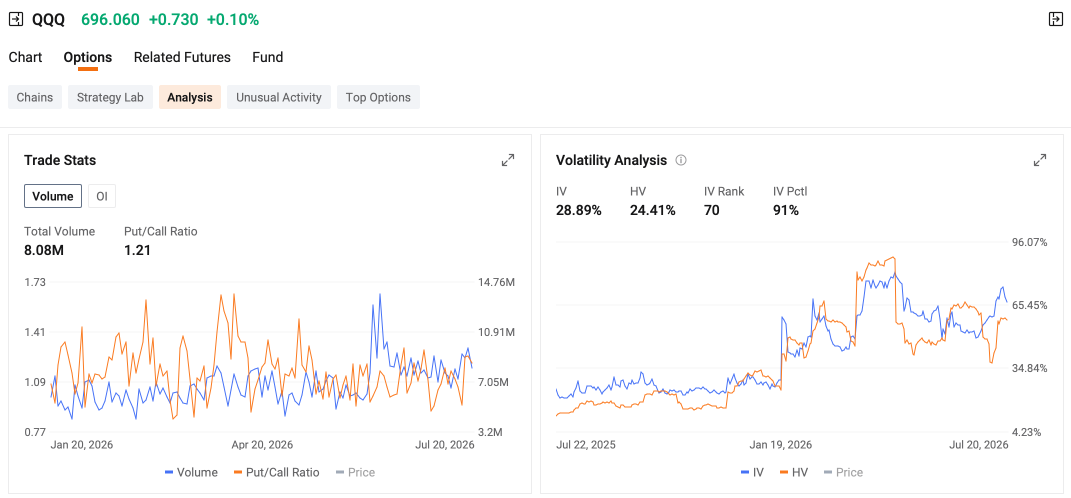
Task: Click the Jan 19, 2026 axis label
Action: pos(781,445)
